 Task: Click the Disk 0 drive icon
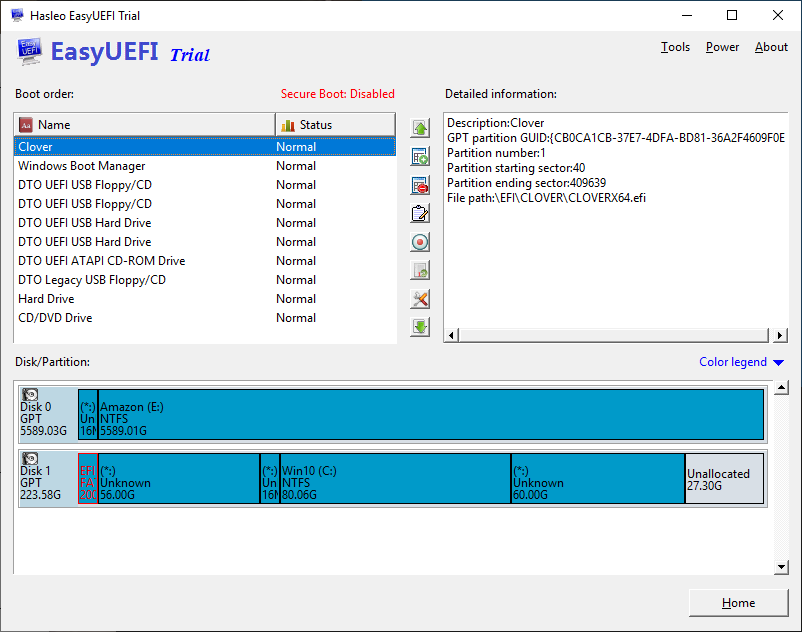coord(30,394)
